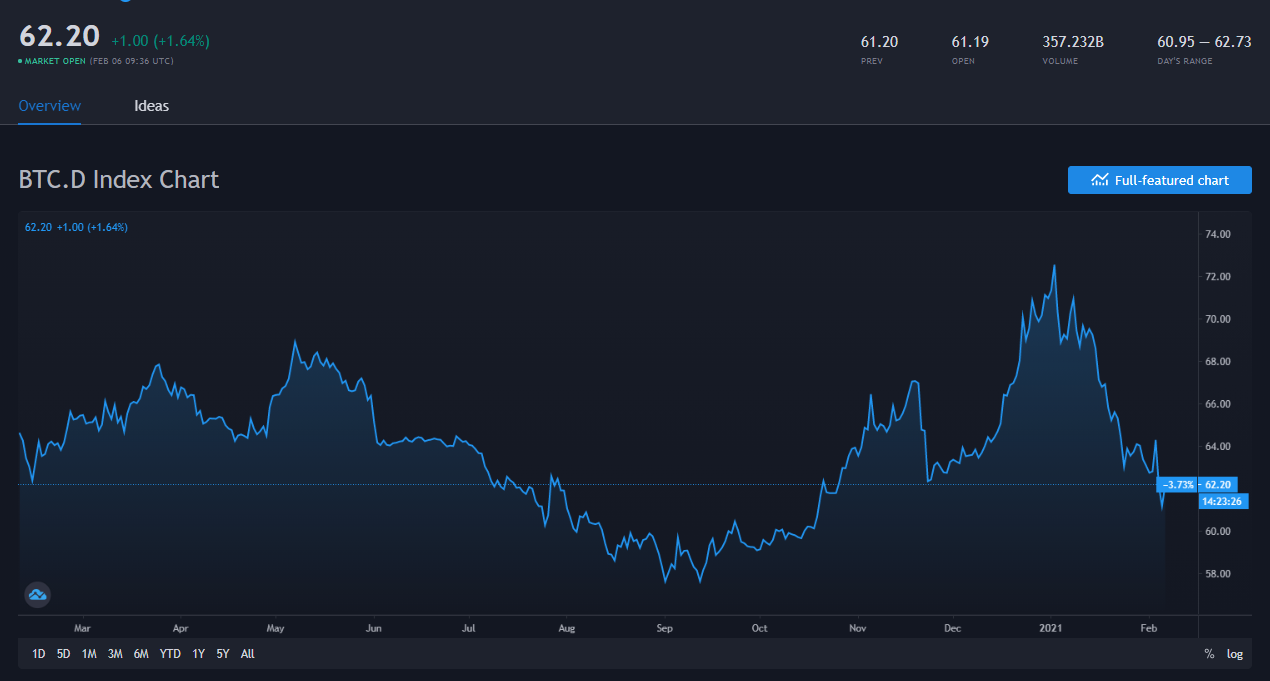Click the Dec label on time axis
The width and height of the screenshot is (1270, 681).
click(952, 628)
